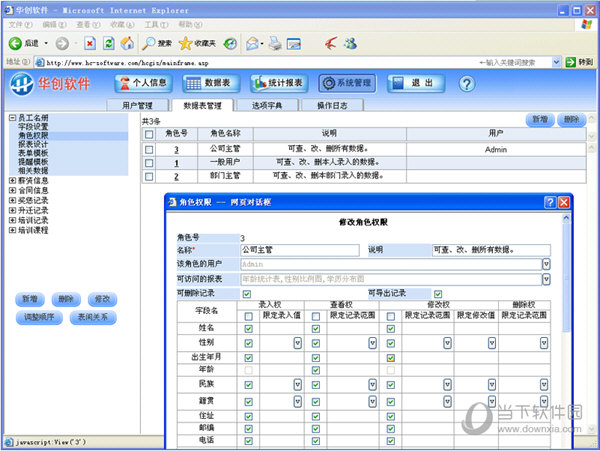
Task: Tick the select-all checkbox in roles table header
Action: [x=149, y=134]
